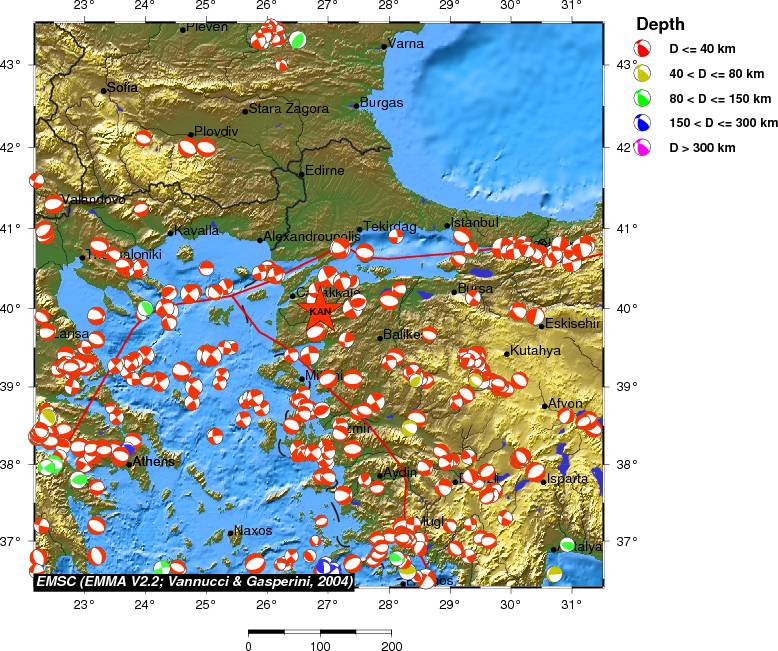Screen dimensions: 778x651
Task: Select the Plovdiv city label
Action: pyautogui.click(x=216, y=131)
